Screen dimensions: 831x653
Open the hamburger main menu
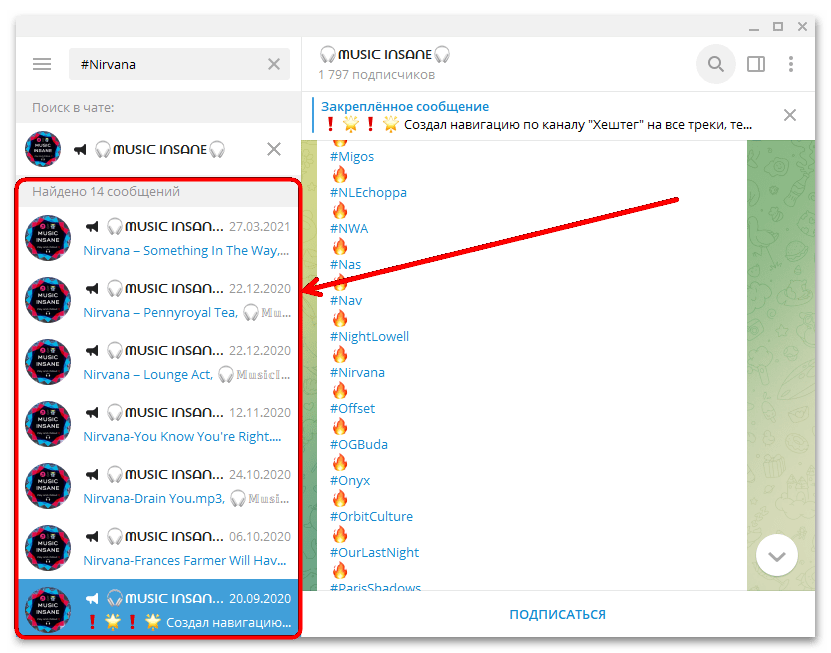[42, 64]
